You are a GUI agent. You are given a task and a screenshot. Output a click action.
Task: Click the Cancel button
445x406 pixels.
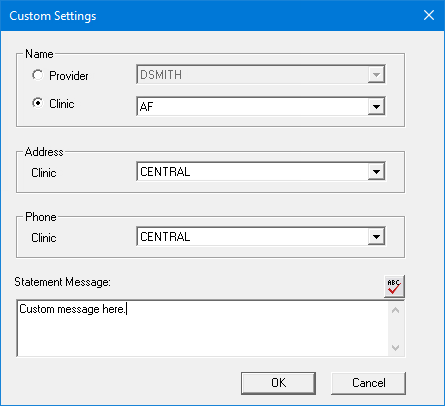point(369,383)
